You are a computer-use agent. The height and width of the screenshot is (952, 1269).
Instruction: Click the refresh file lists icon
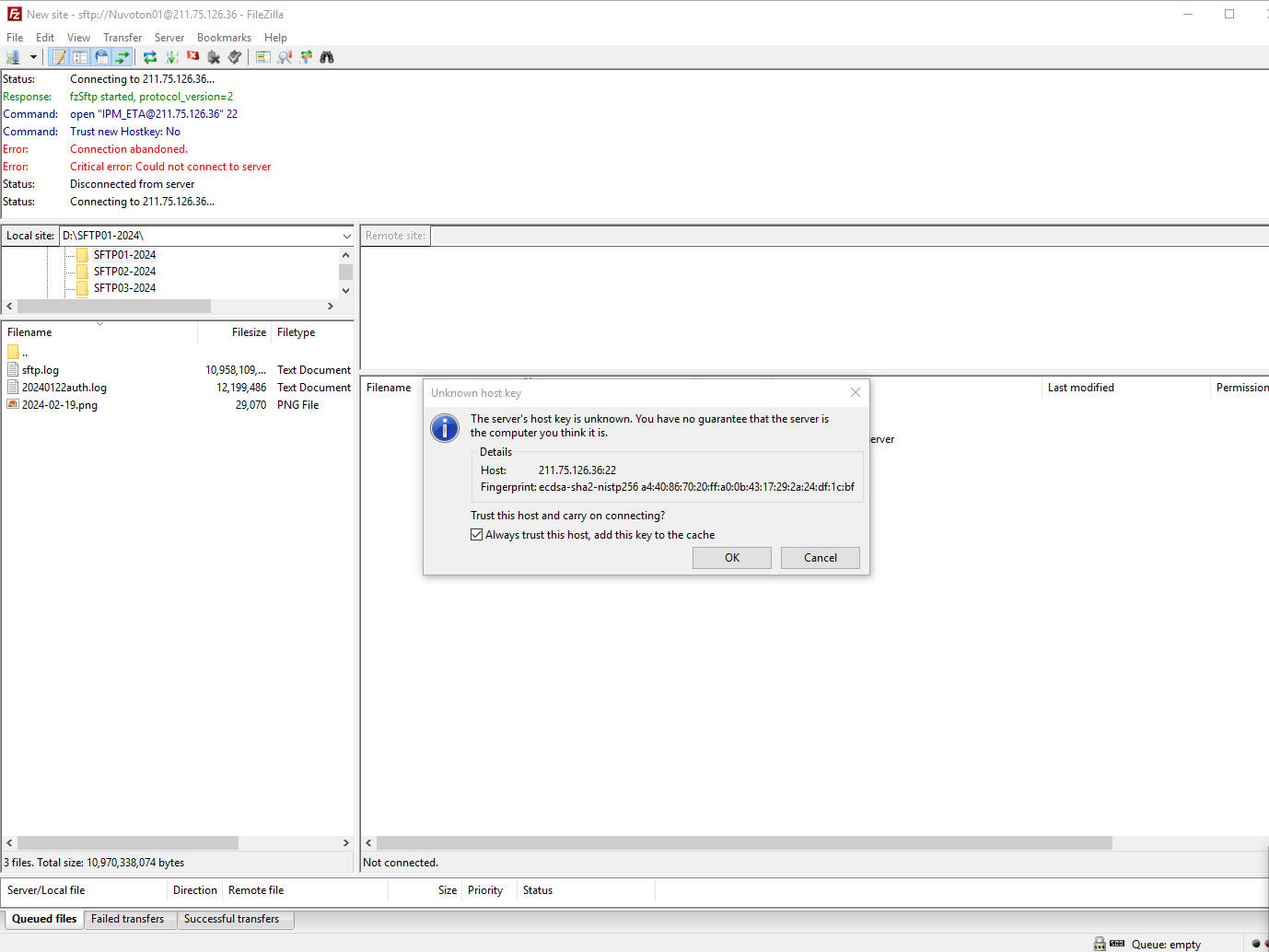(150, 57)
